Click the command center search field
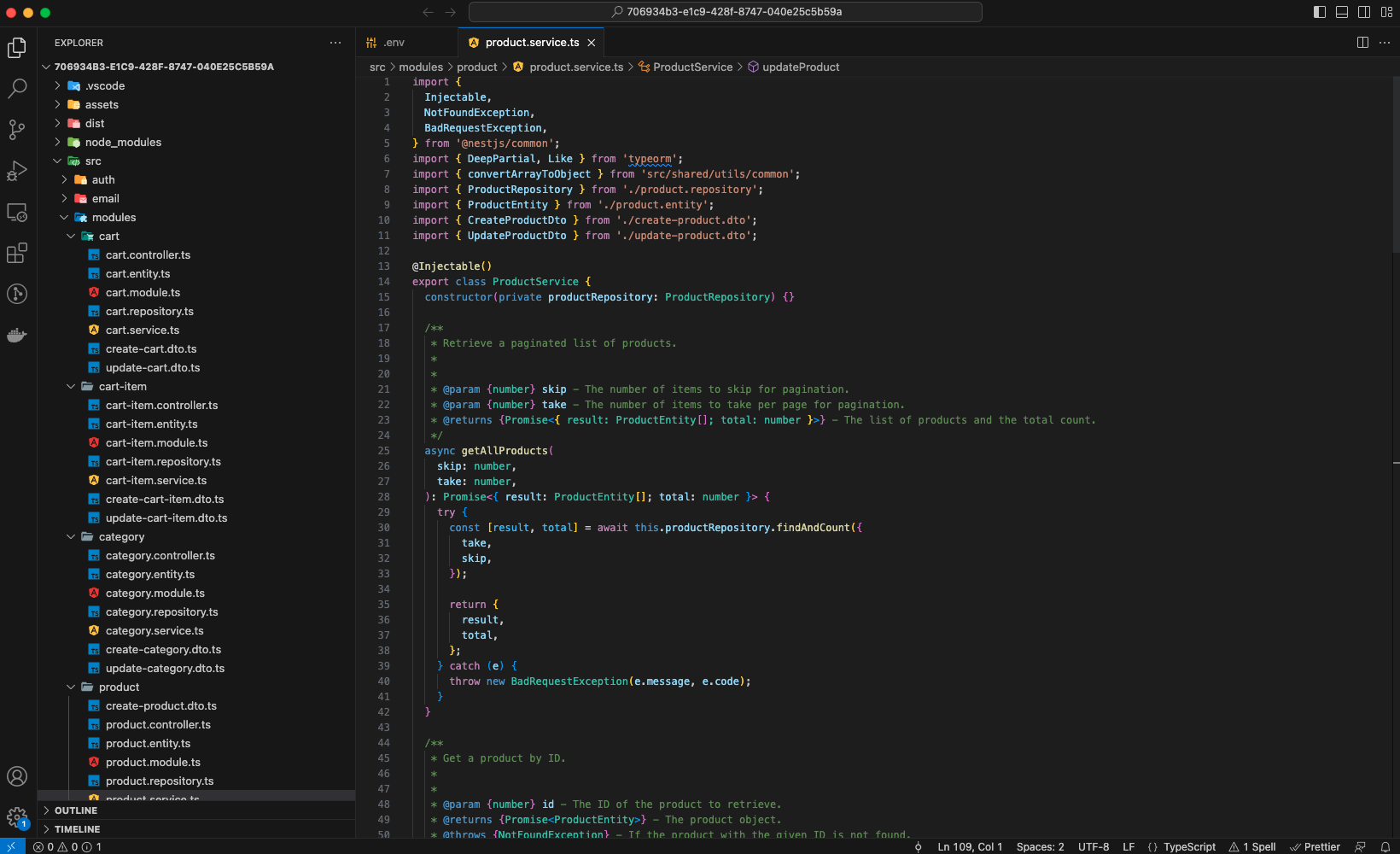Screen dimensions: 1400x854 click(726, 12)
